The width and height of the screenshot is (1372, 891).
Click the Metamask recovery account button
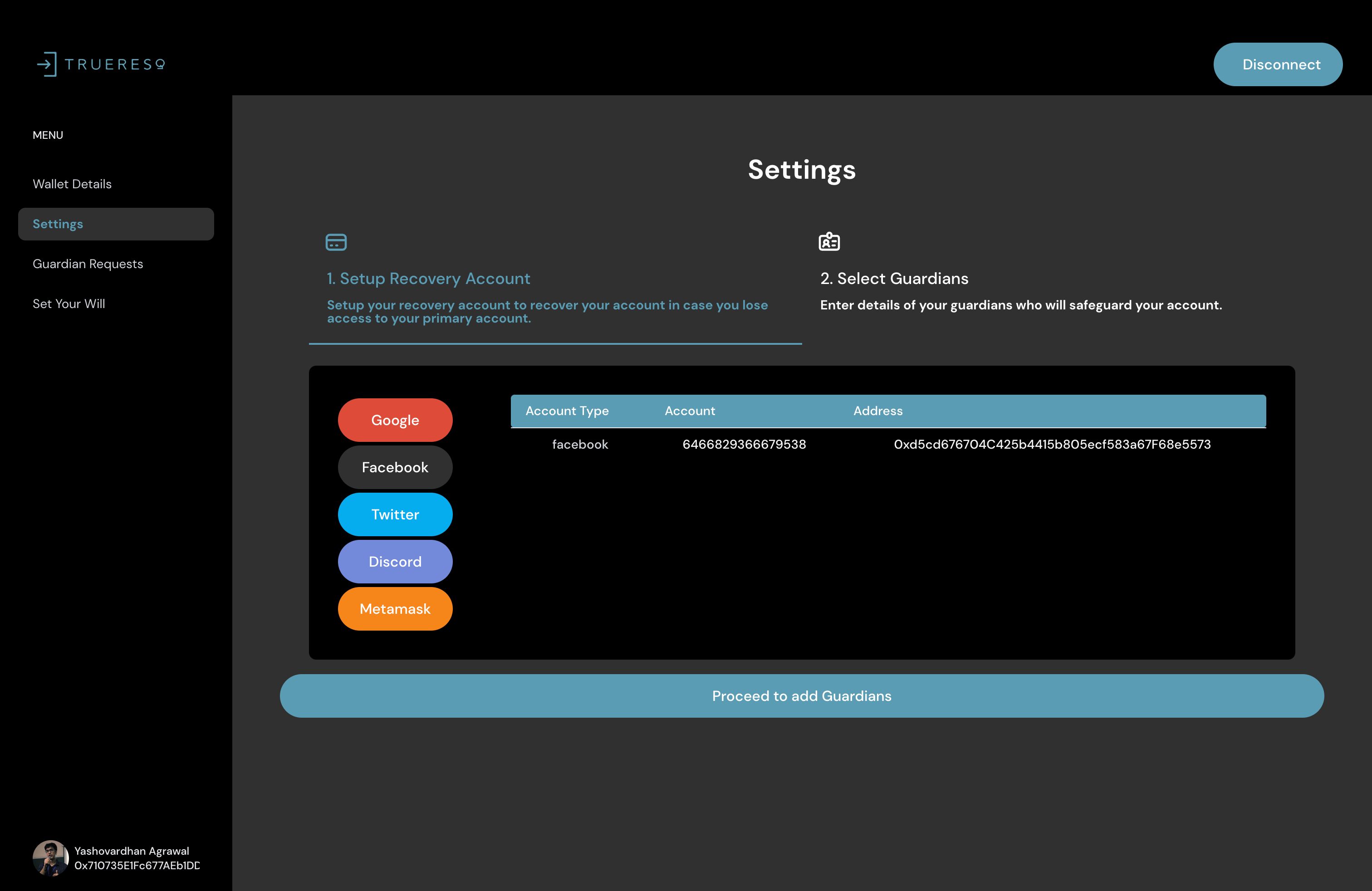coord(395,608)
